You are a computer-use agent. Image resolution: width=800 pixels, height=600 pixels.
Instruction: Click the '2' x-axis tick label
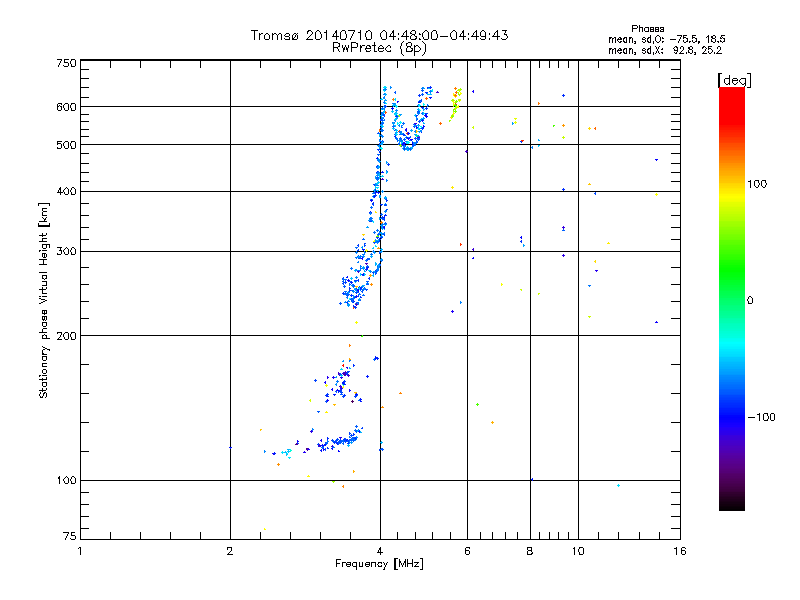230,551
